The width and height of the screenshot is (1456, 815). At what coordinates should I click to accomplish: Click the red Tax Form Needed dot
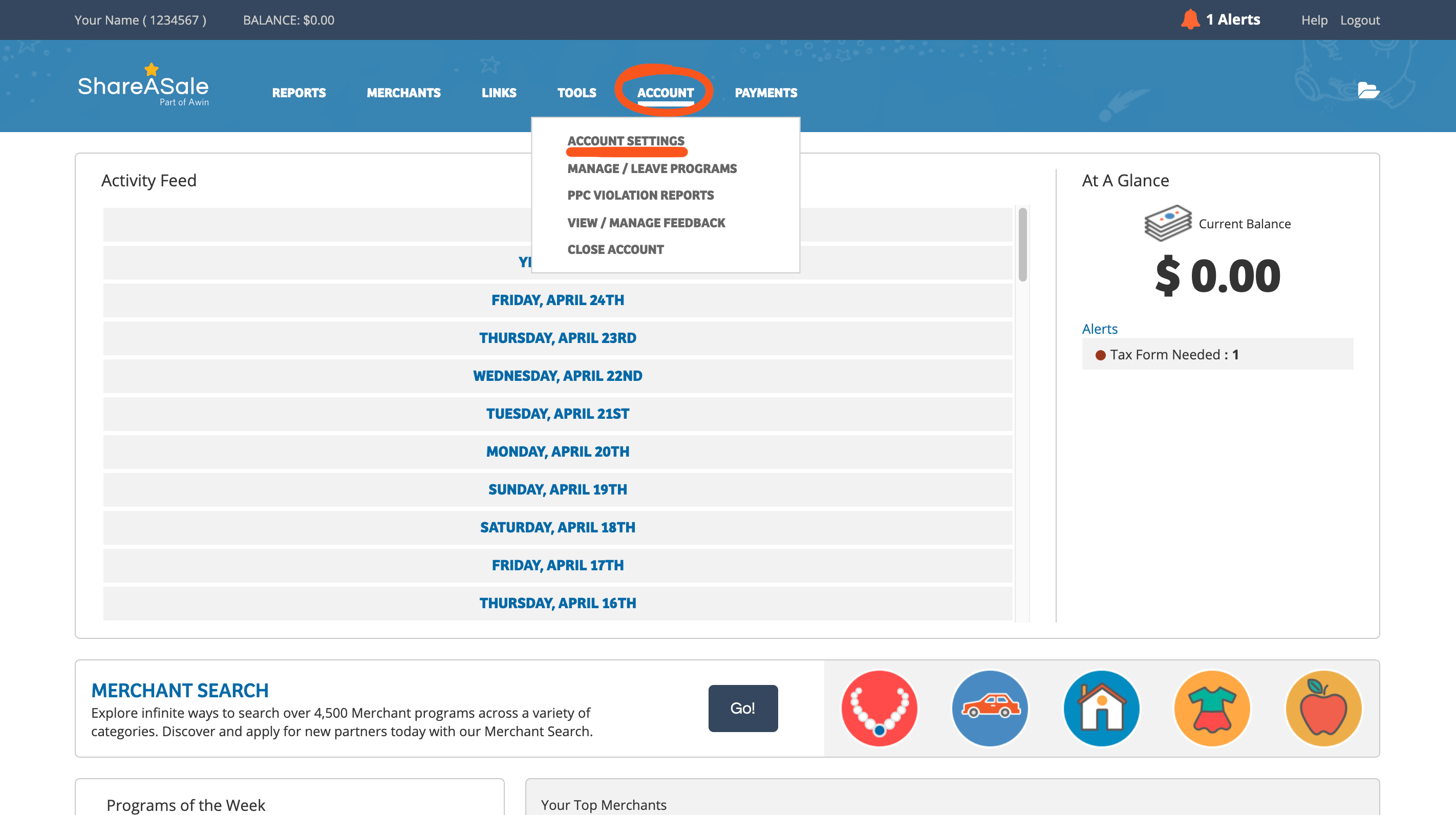pos(1100,355)
